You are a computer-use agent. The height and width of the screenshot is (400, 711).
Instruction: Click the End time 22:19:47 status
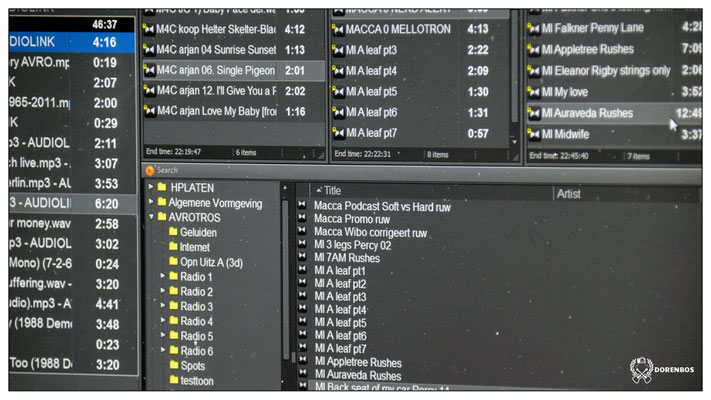click(173, 152)
